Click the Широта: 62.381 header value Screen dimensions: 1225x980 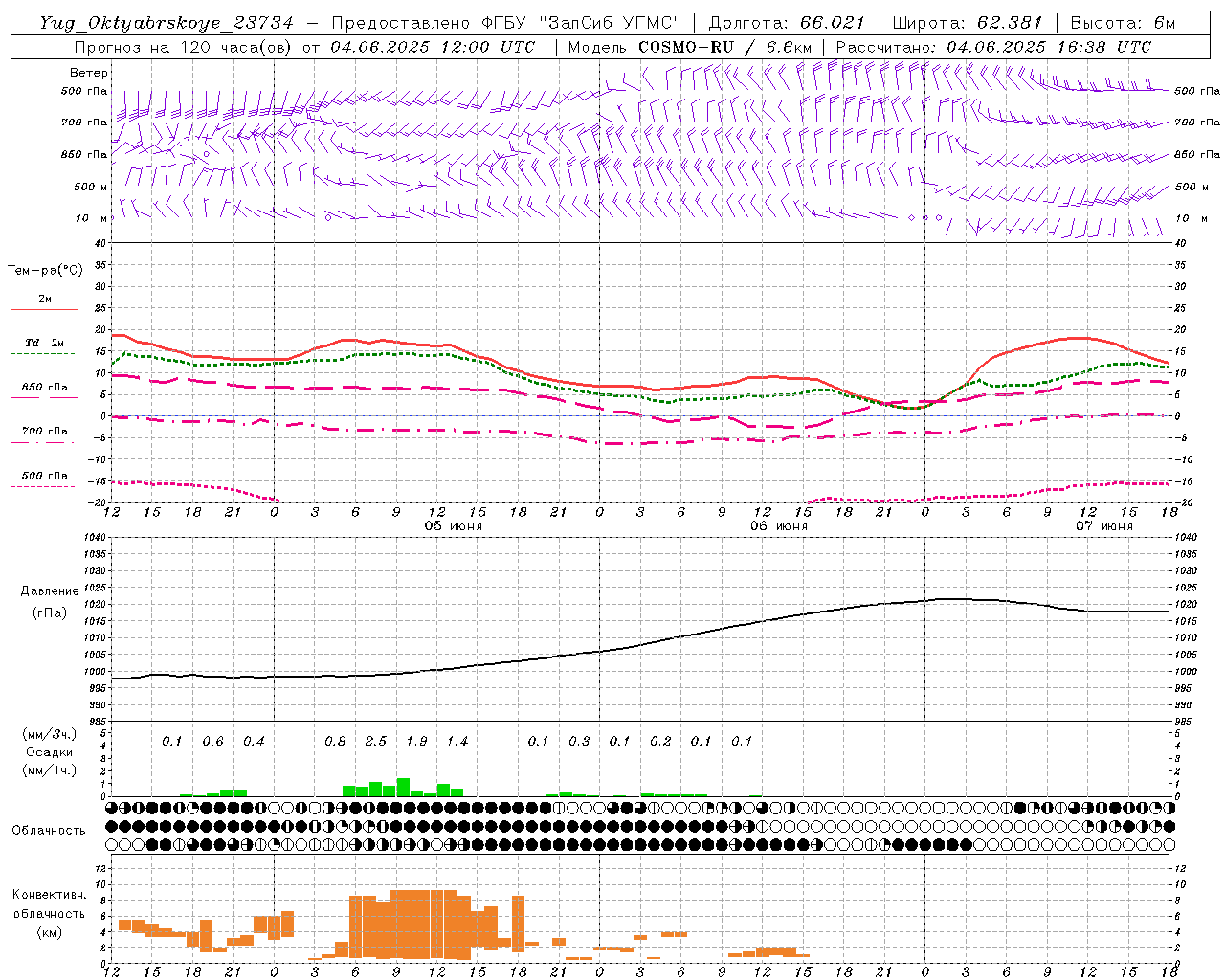pyautogui.click(x=967, y=23)
